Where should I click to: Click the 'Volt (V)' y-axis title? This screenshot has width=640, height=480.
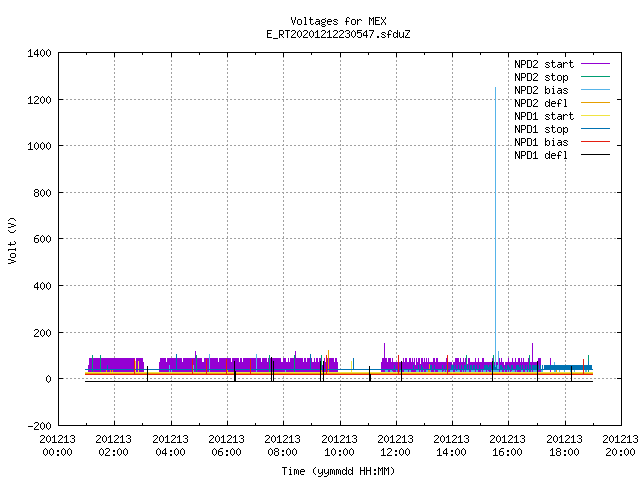(12, 240)
